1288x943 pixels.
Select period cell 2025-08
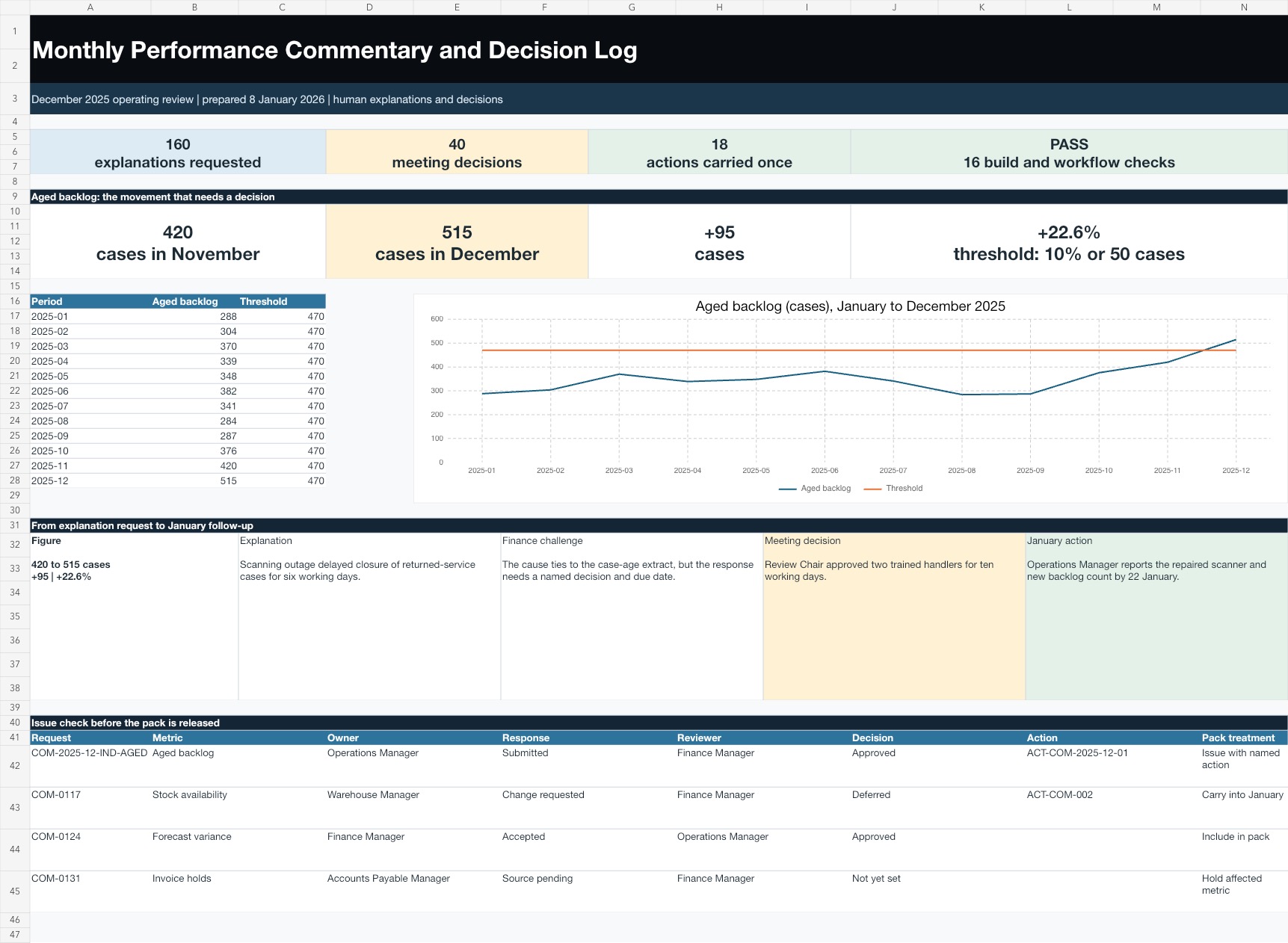point(90,421)
